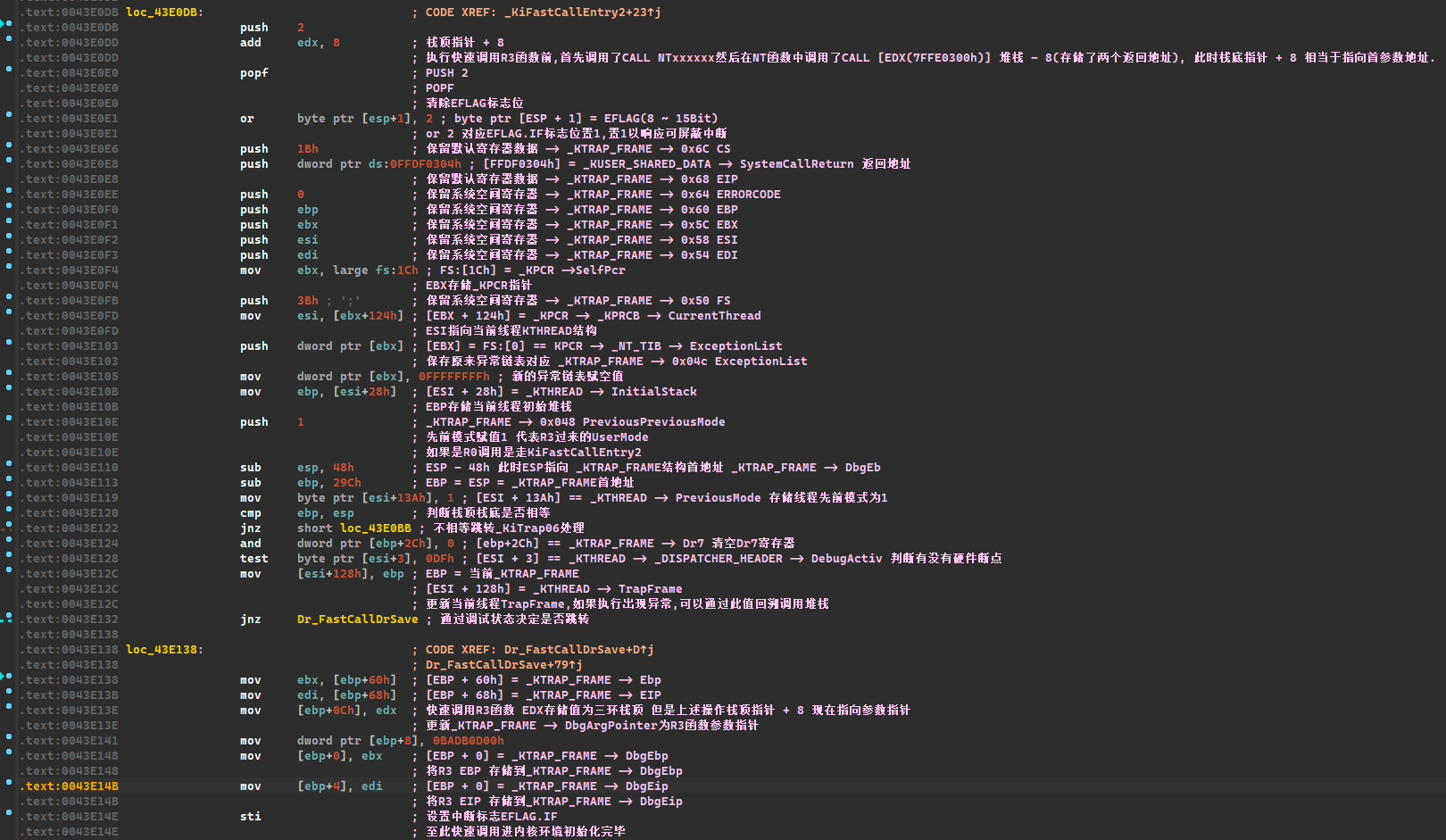The height and width of the screenshot is (840, 1446).
Task: Click address .text:0043E0EE
Action: pos(69,195)
